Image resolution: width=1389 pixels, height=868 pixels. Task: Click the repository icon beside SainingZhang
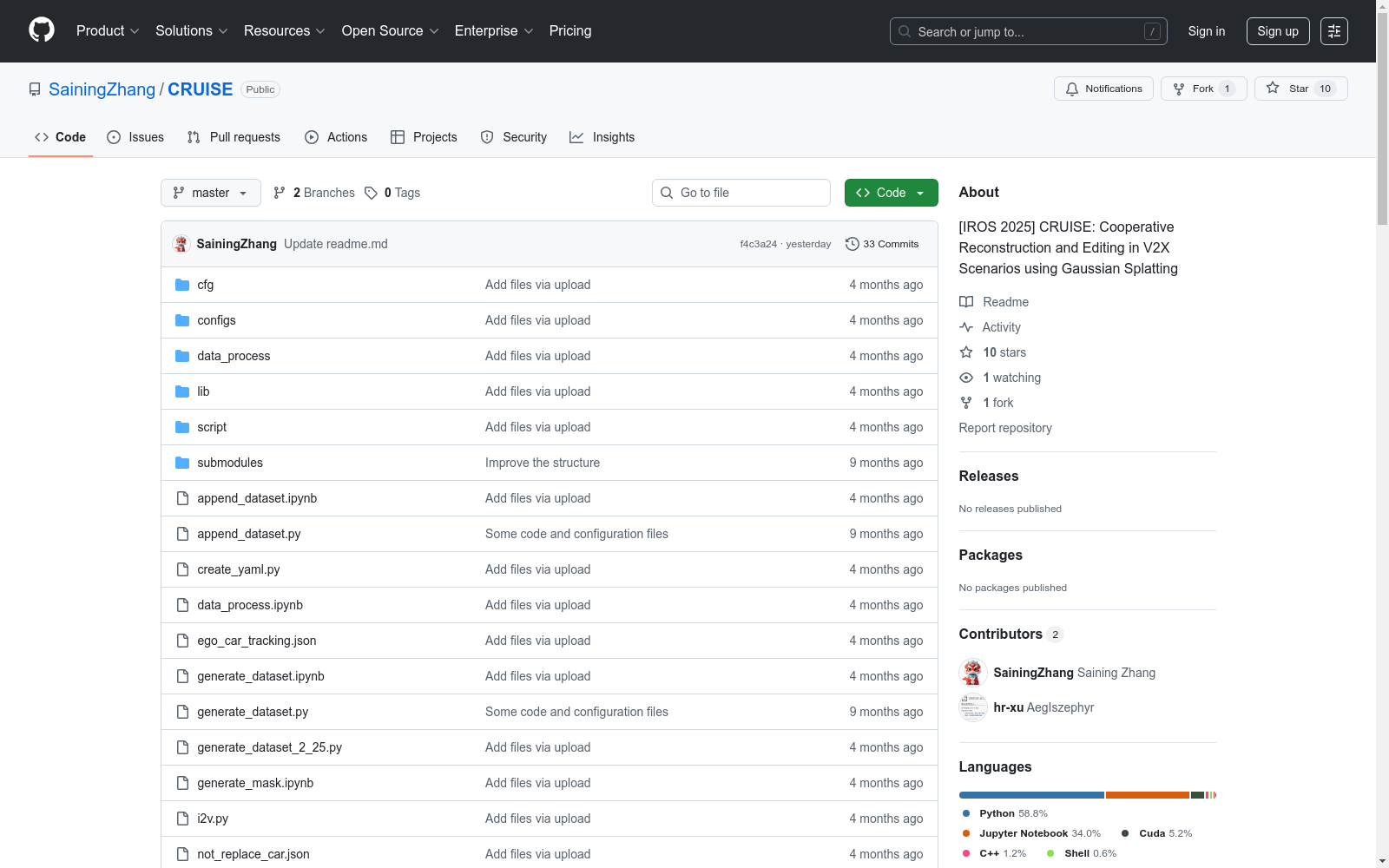click(35, 89)
